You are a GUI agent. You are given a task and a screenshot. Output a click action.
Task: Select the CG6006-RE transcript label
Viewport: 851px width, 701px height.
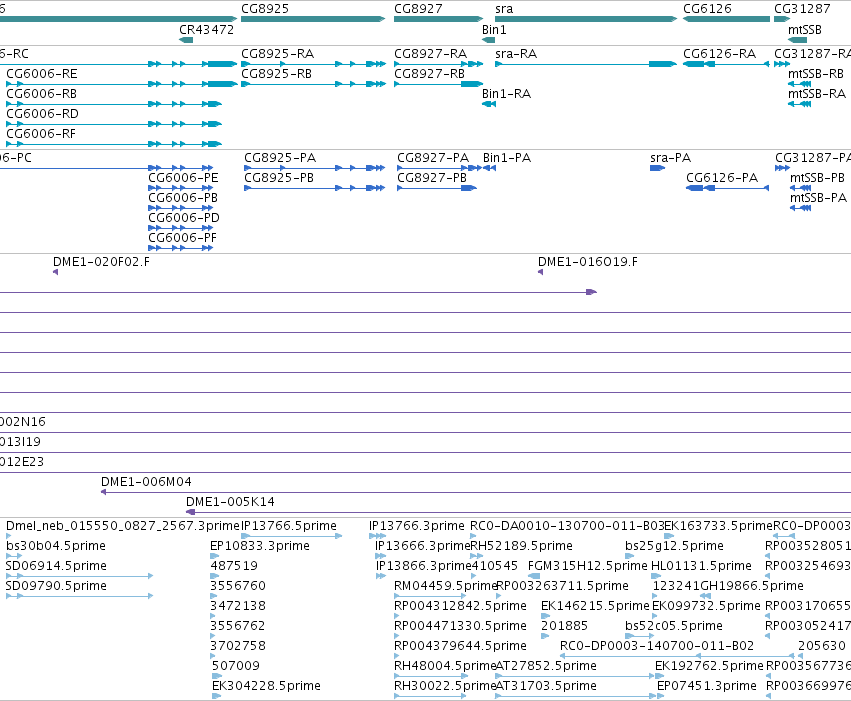(x=42, y=74)
